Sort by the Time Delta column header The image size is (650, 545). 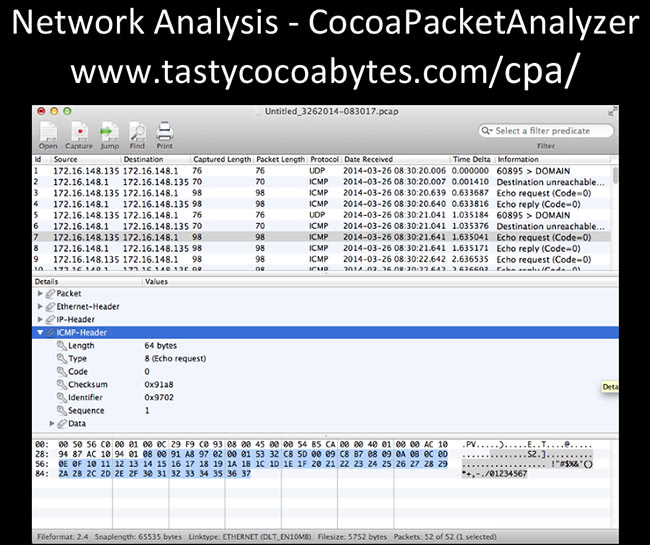(x=472, y=159)
